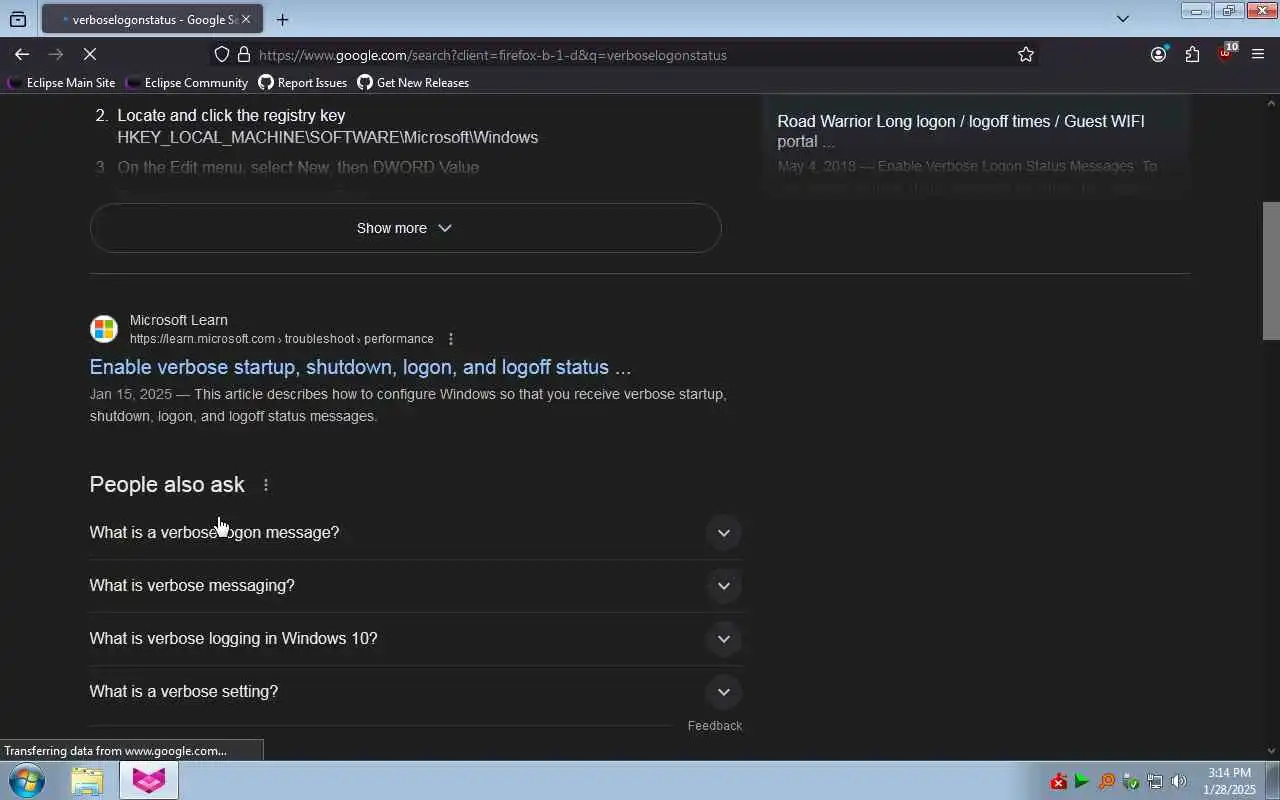Click the People also ask heading
Screen dimensions: 1280x800
point(167,485)
